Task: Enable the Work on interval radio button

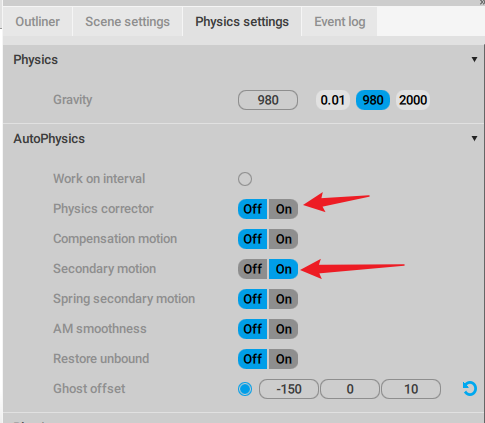Action: tap(245, 179)
